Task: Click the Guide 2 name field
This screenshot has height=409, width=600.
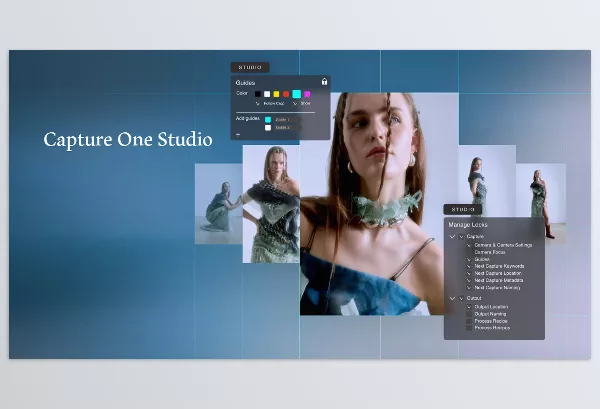Action: pos(287,127)
